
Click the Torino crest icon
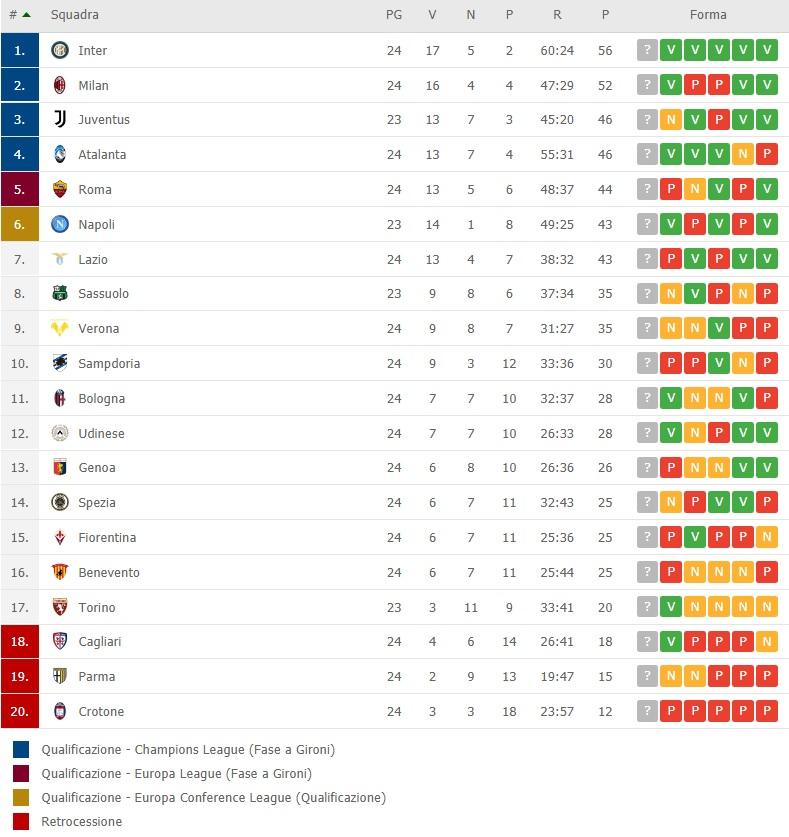pyautogui.click(x=60, y=607)
